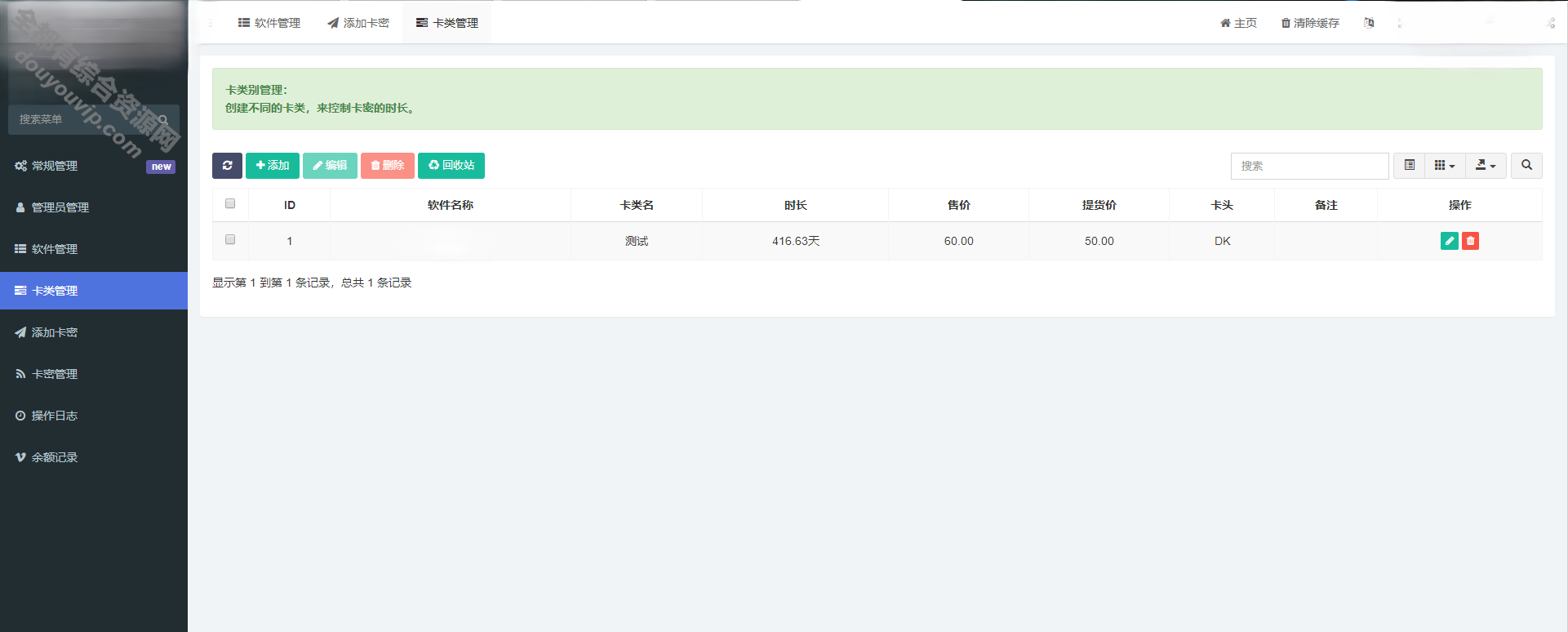The width and height of the screenshot is (1568, 632).
Task: Click the DK card prefix cell
Action: (x=1222, y=241)
